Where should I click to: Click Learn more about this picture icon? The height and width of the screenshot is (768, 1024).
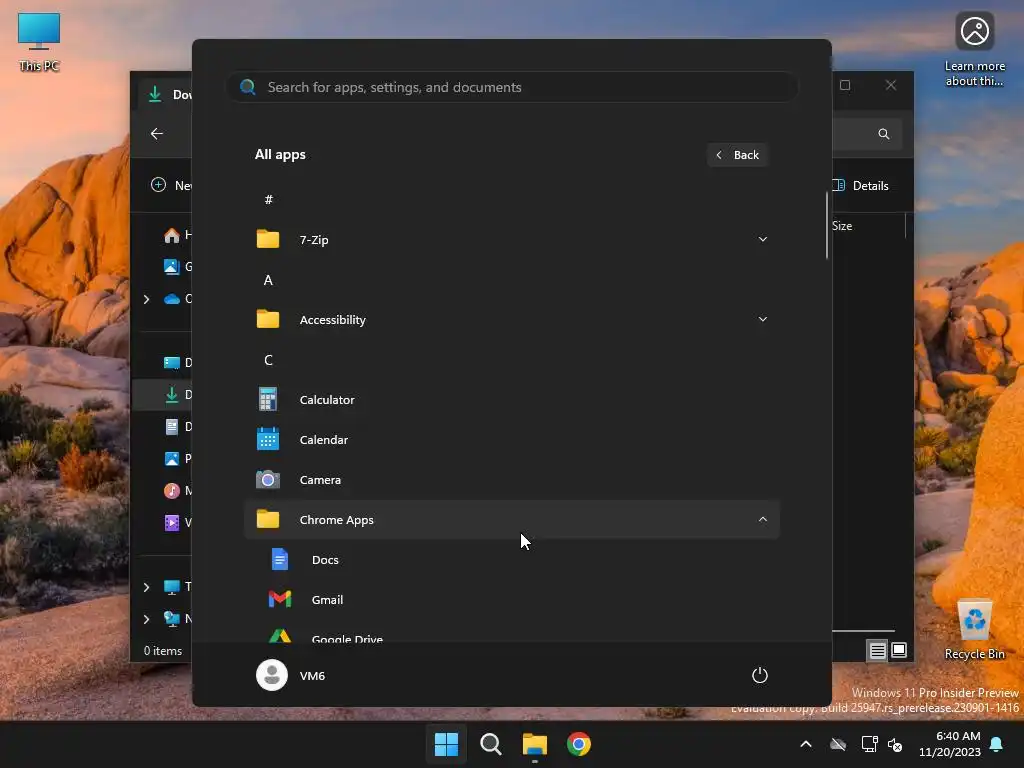tap(974, 49)
